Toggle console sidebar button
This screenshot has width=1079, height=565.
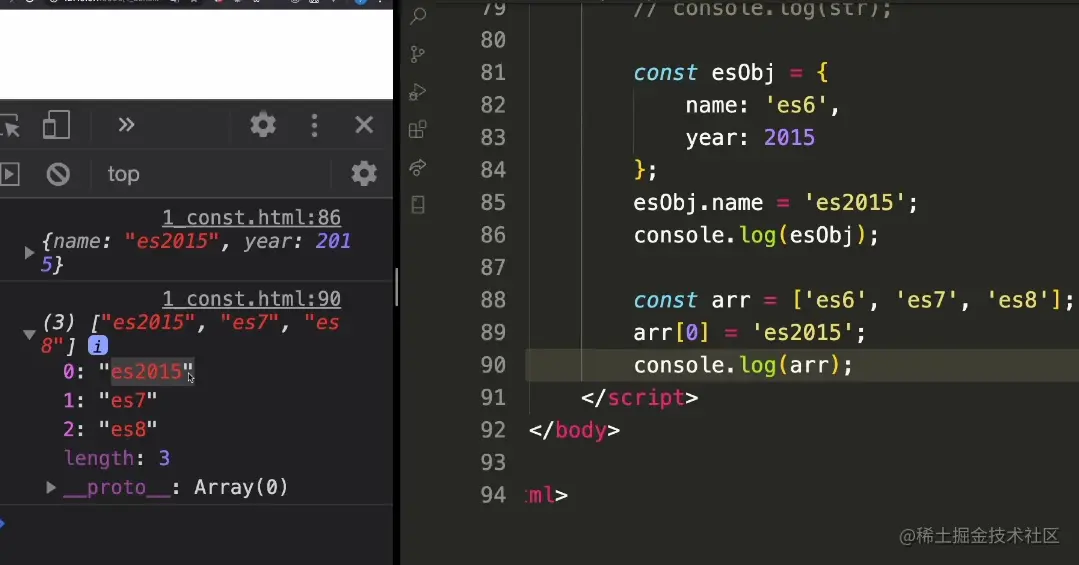tap(10, 174)
